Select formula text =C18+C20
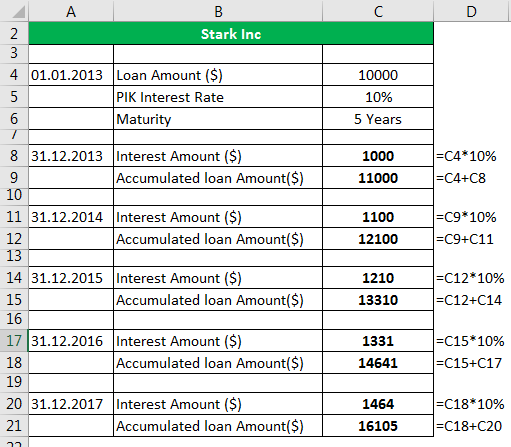Screen dimensions: 511x447 469,426
